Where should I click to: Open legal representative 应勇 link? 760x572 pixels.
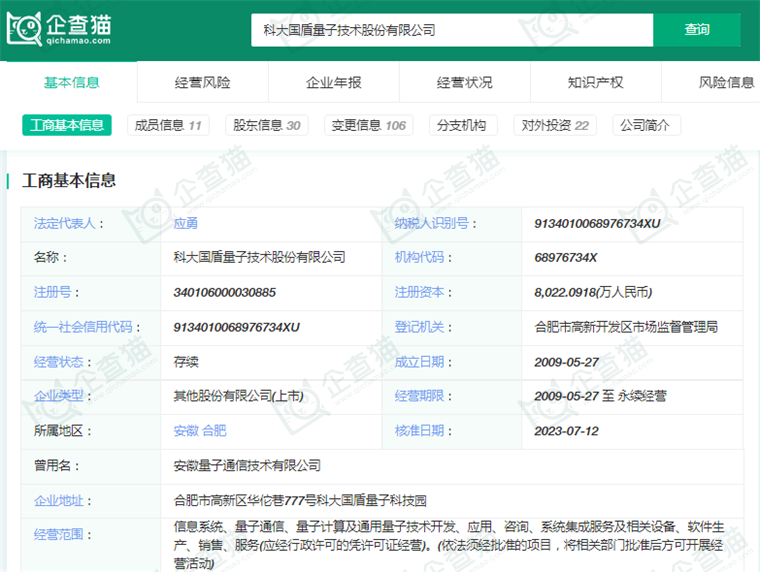coord(186,223)
